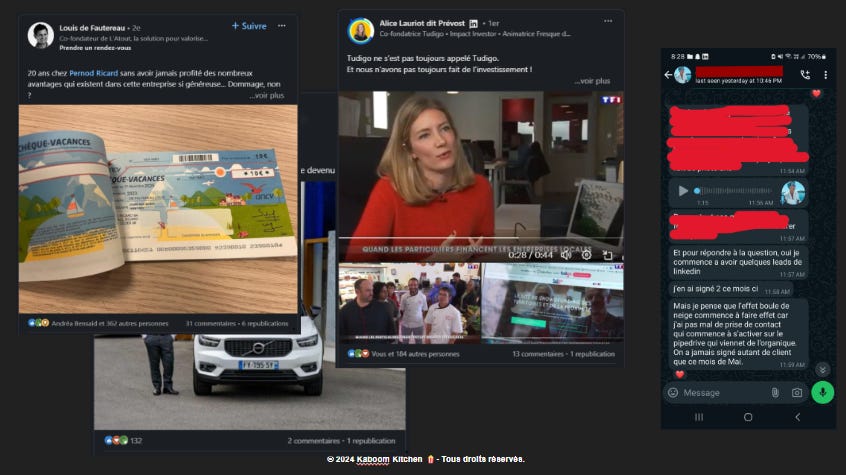This screenshot has width=846, height=475.
Task: Open the group photo thumbnail with chefs
Action: click(x=409, y=303)
